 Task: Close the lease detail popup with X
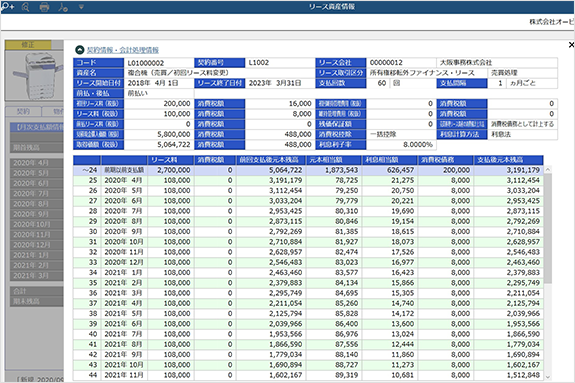pos(571,45)
